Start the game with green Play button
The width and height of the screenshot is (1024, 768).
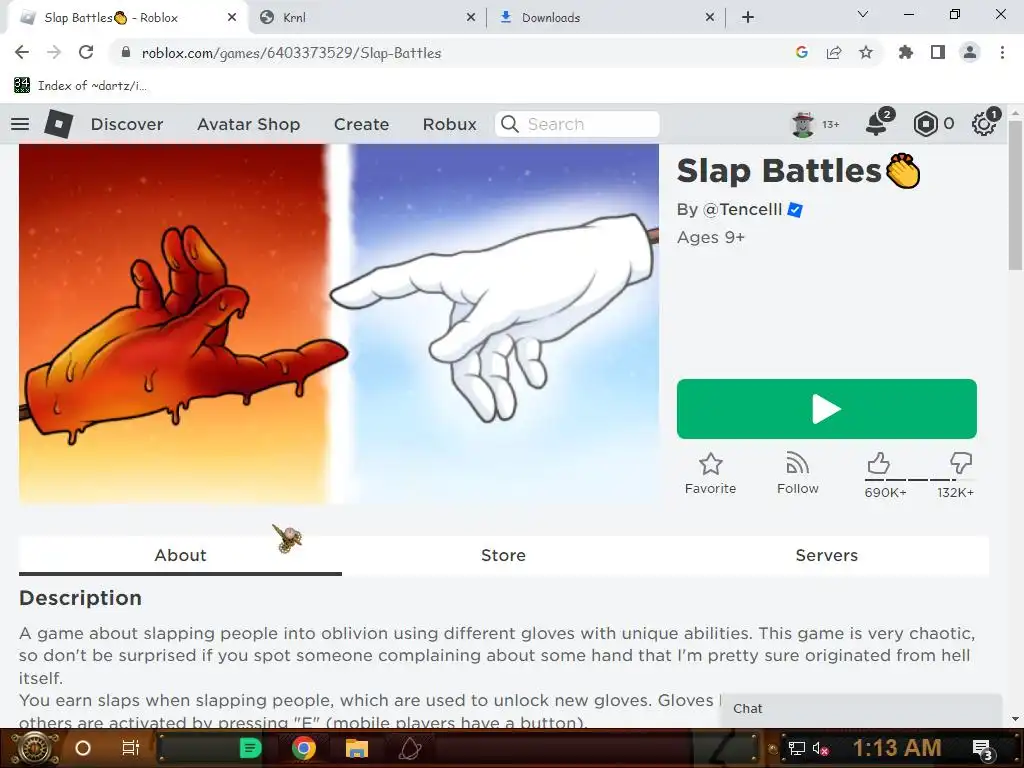827,409
